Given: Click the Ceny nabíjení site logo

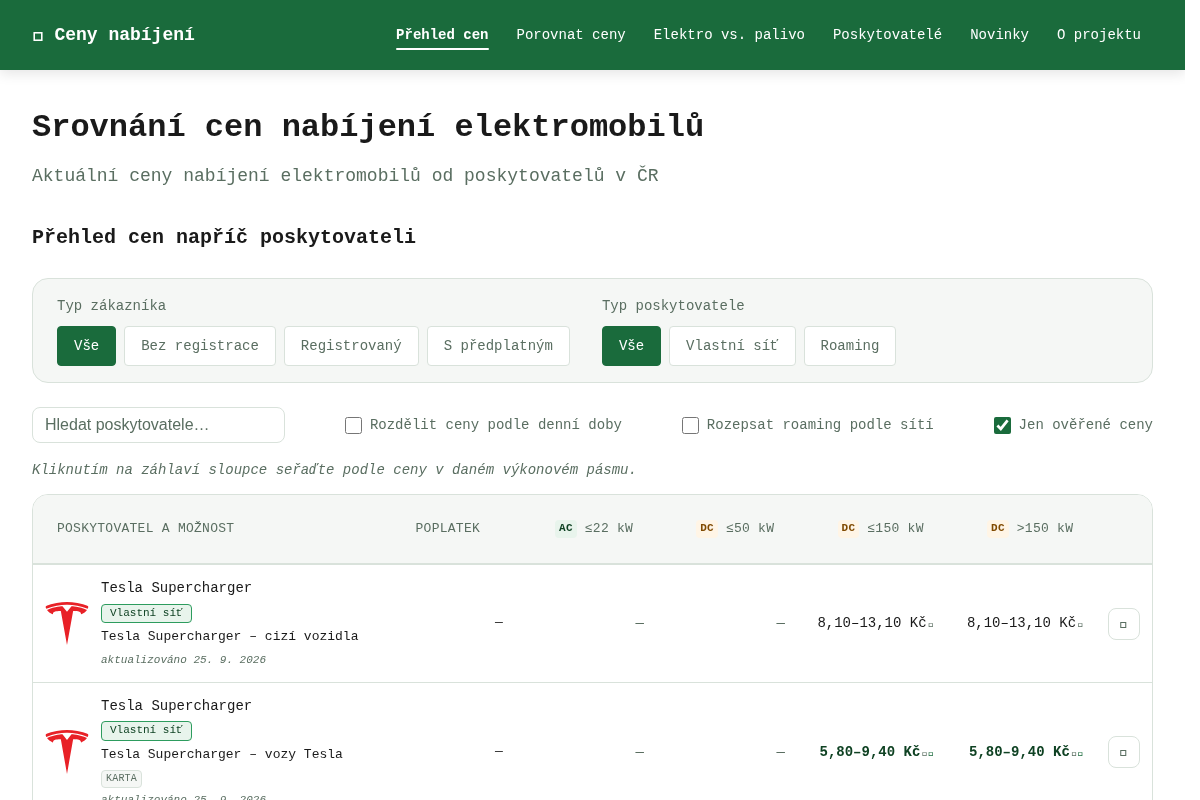Looking at the screenshot, I should pos(113,35).
